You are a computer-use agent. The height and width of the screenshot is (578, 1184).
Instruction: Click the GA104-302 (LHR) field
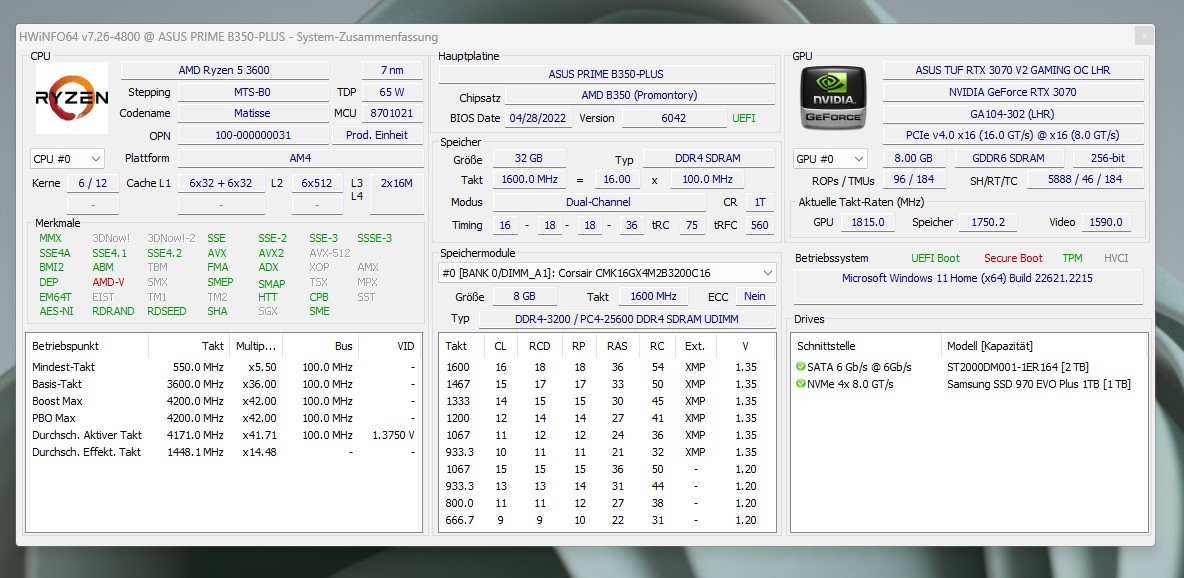1013,114
